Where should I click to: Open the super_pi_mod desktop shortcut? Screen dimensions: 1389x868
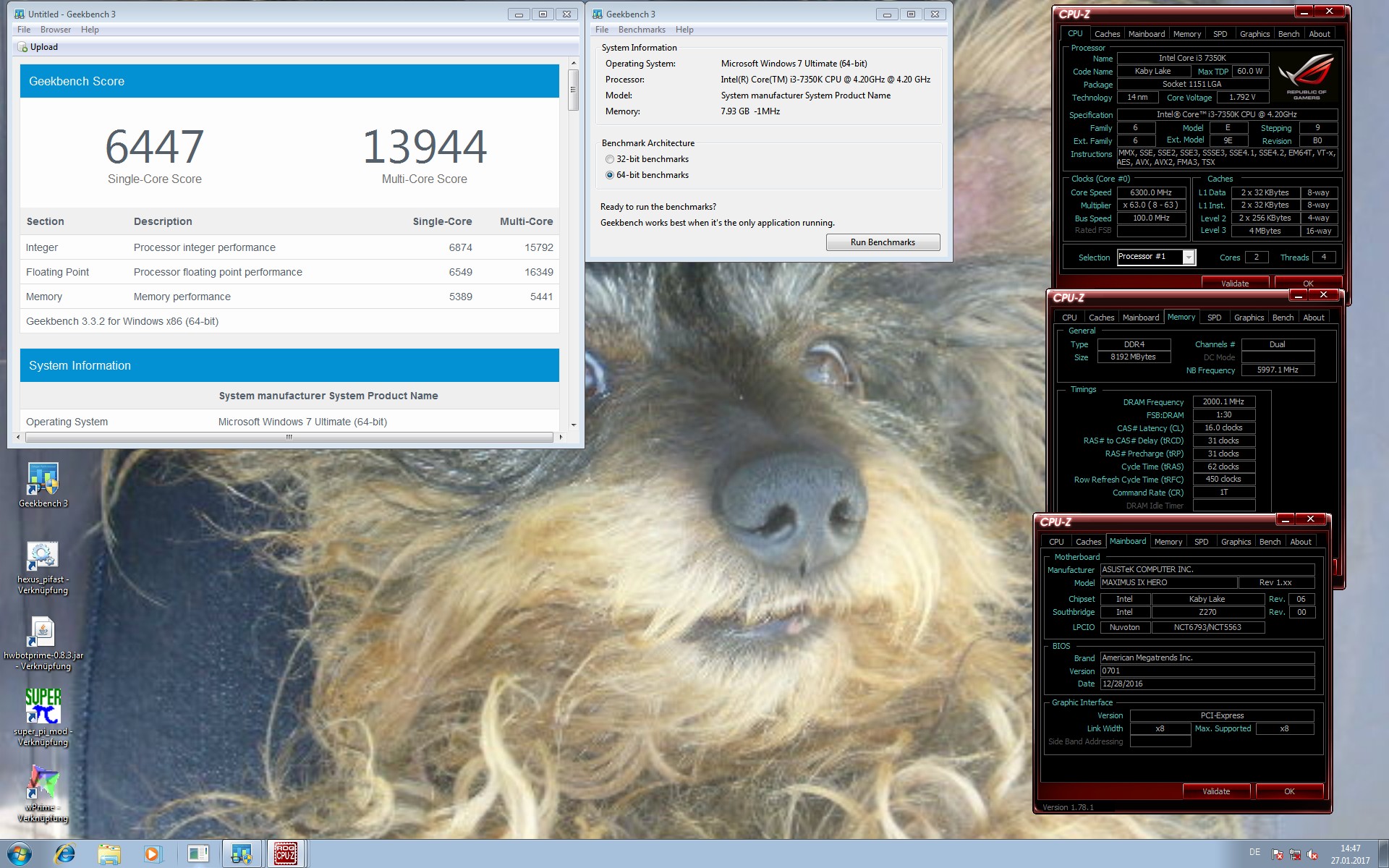(x=43, y=716)
